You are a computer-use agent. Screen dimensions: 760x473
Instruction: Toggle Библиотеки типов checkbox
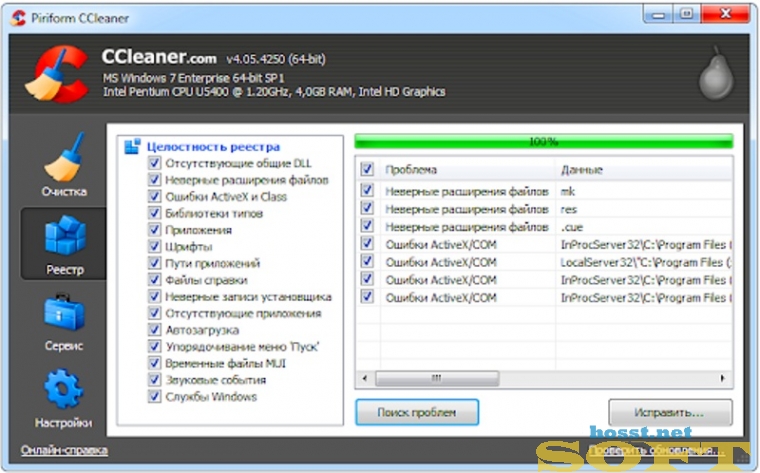click(x=154, y=213)
